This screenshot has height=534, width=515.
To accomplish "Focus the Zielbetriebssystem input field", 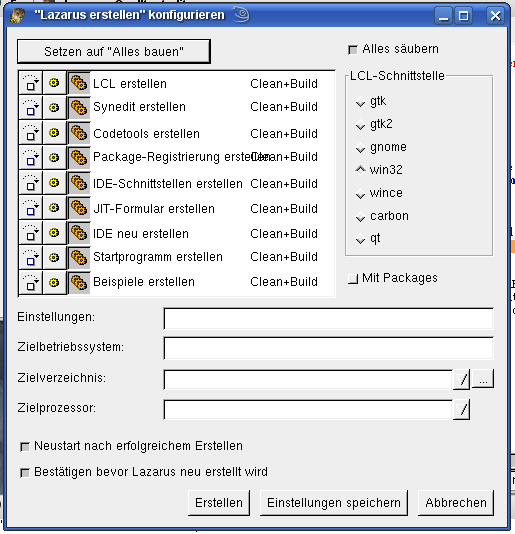I will (x=328, y=348).
